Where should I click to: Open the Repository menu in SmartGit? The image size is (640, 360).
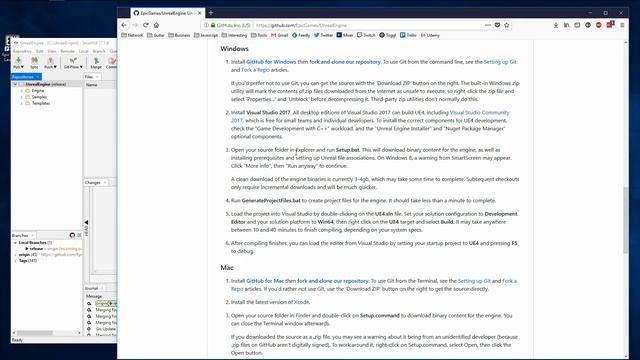[x=22, y=51]
